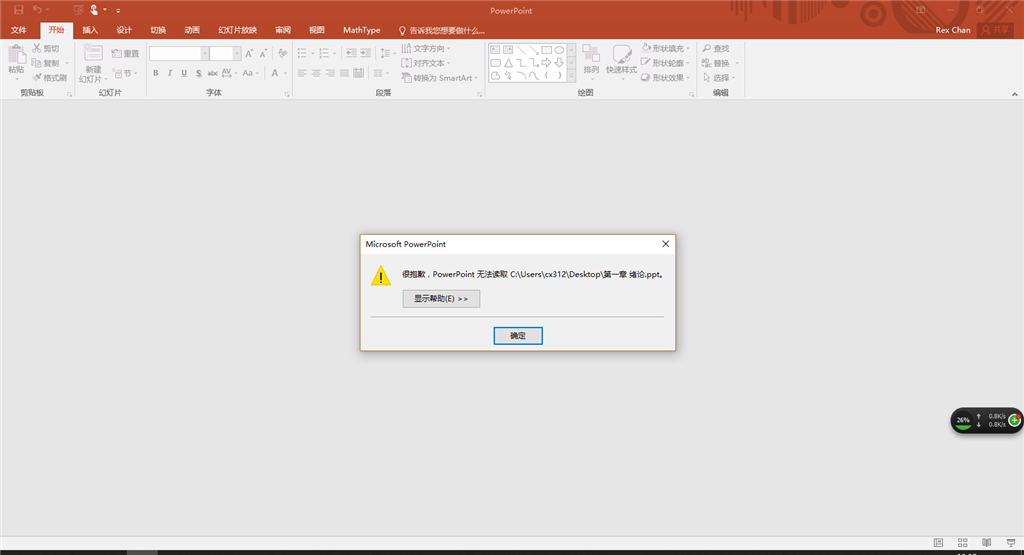The width and height of the screenshot is (1024, 555).
Task: Click the Tell Me search box
Action: [442, 30]
